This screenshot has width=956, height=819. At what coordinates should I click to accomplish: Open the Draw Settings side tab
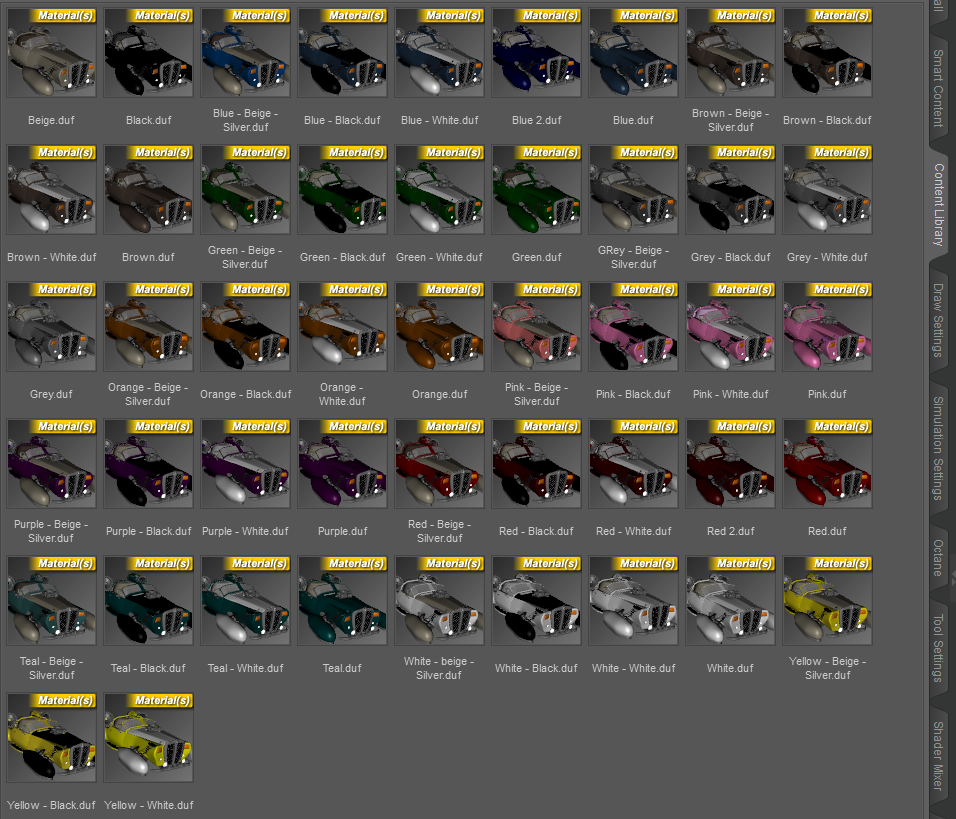[939, 320]
